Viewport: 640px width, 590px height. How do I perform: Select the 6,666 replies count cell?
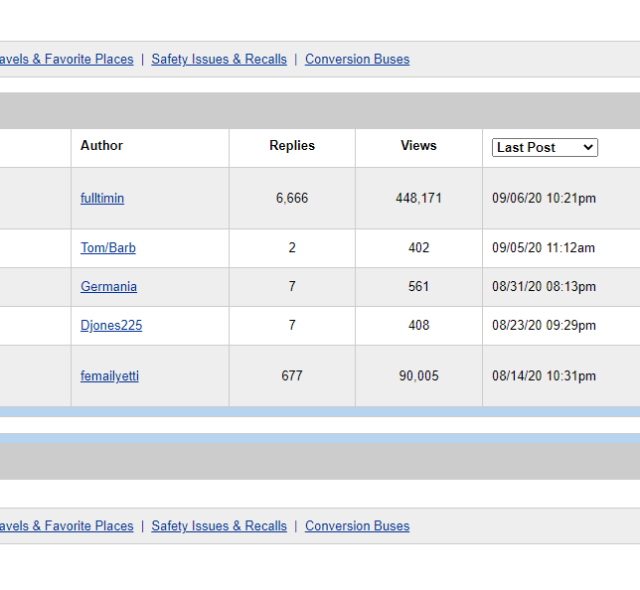click(292, 198)
